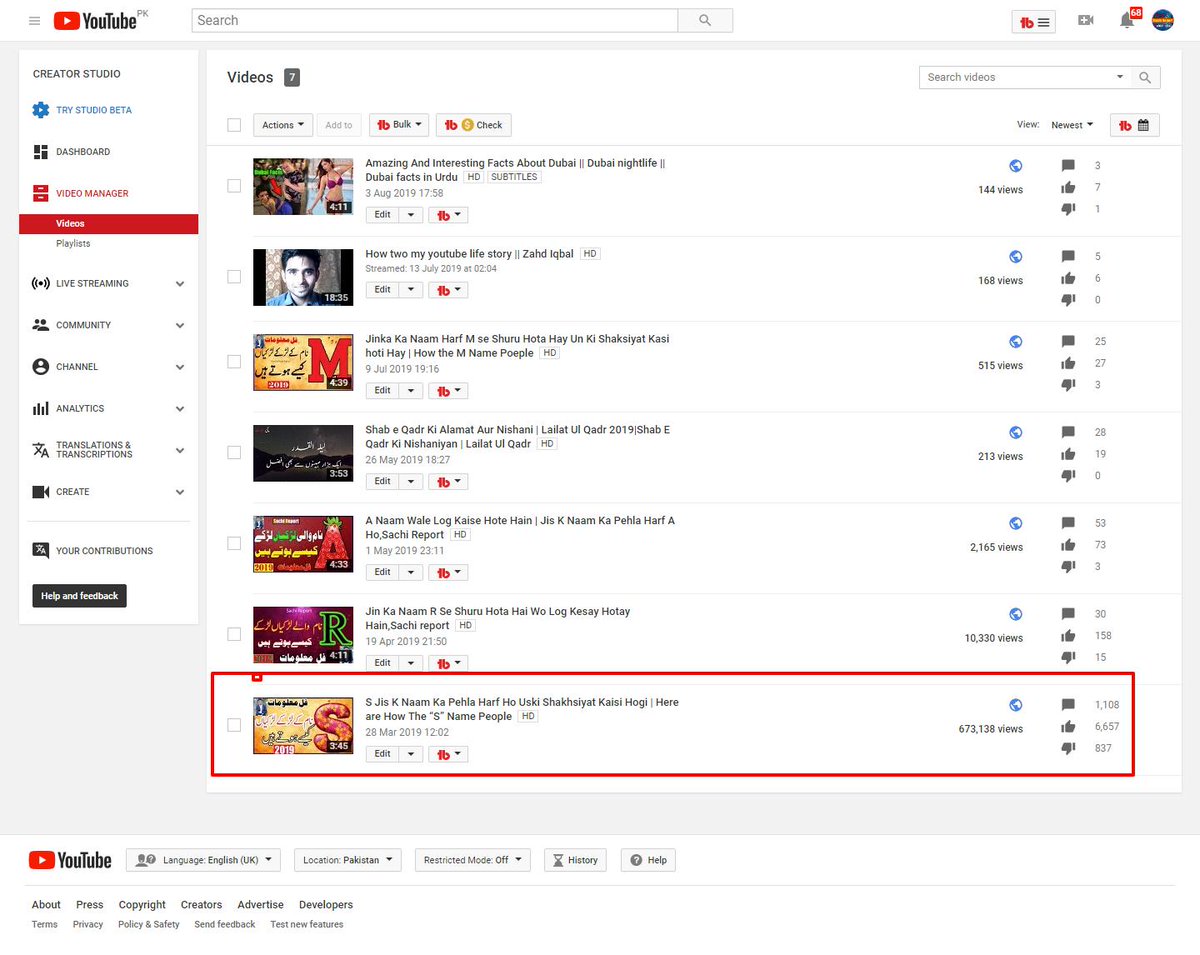Click likes thumb icon for M Name video
1200x955 pixels.
1068,363
